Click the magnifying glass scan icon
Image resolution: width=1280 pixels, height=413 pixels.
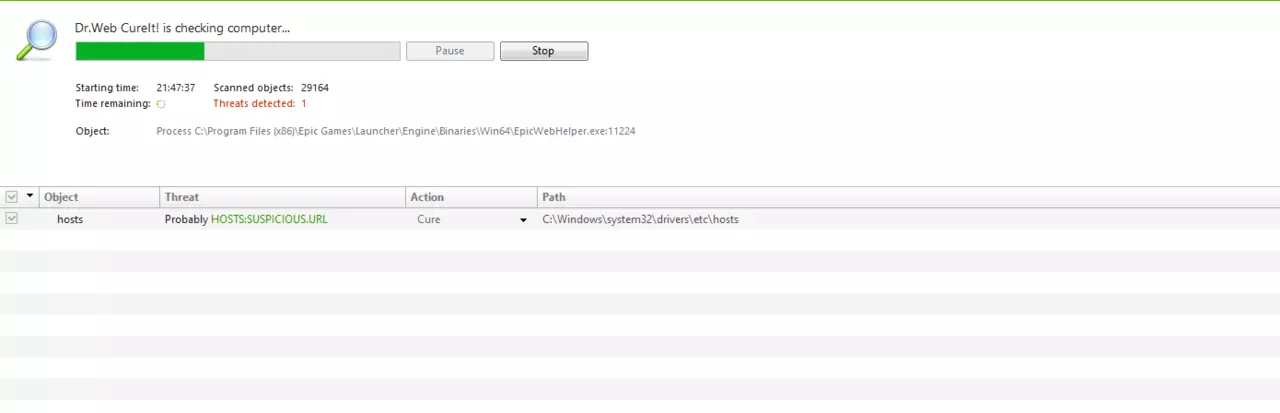(38, 42)
